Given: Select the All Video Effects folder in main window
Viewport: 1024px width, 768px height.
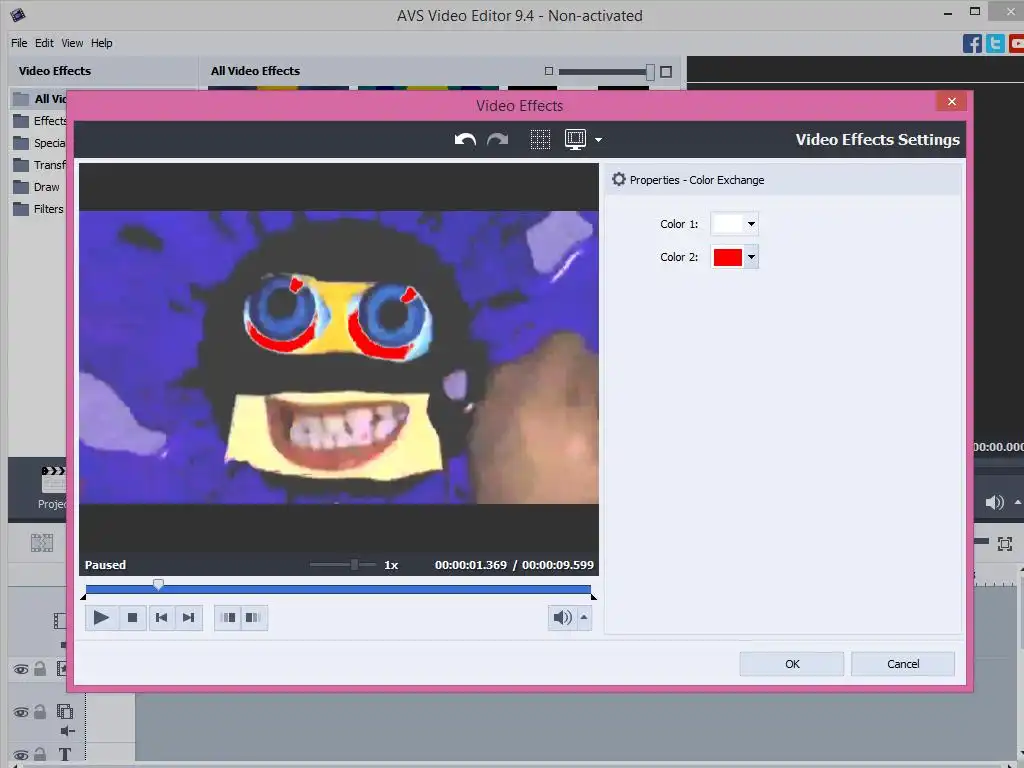Looking at the screenshot, I should tap(39, 99).
